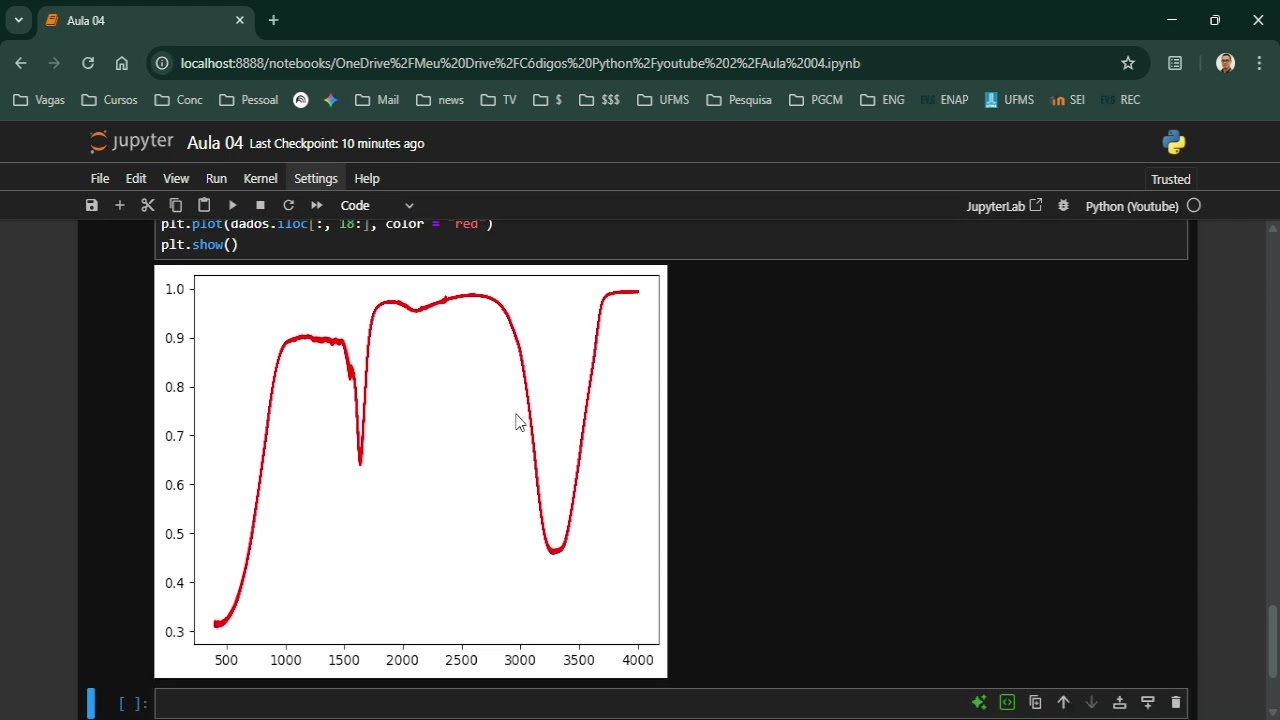1280x720 pixels.
Task: Expand the tab search dropdown arrow
Action: click(18, 20)
